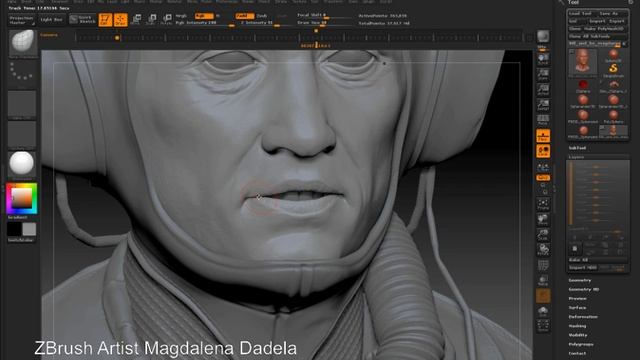
Task: Select the gray main color swatch
Action: [29, 229]
